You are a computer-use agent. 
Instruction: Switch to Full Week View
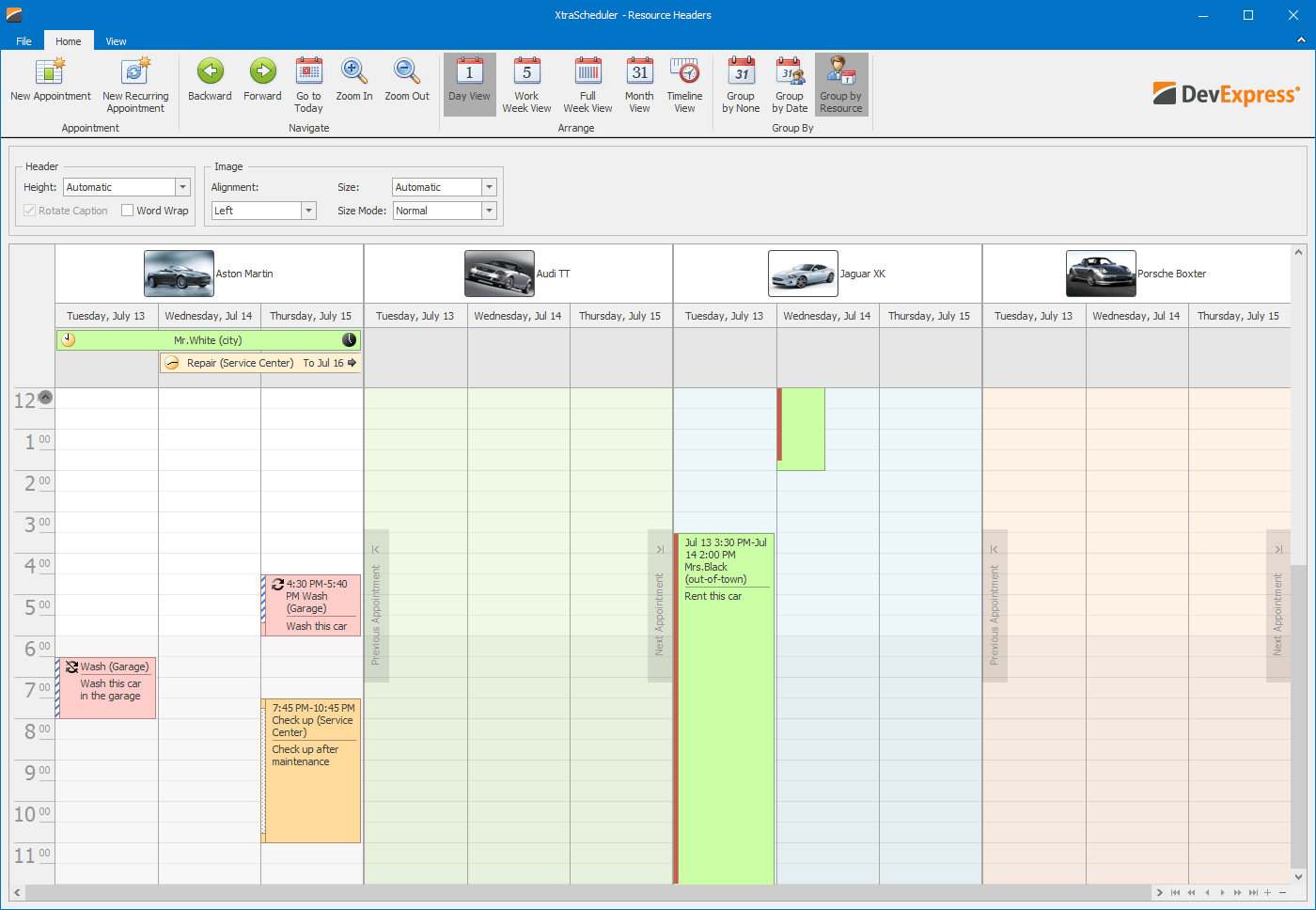pyautogui.click(x=587, y=85)
